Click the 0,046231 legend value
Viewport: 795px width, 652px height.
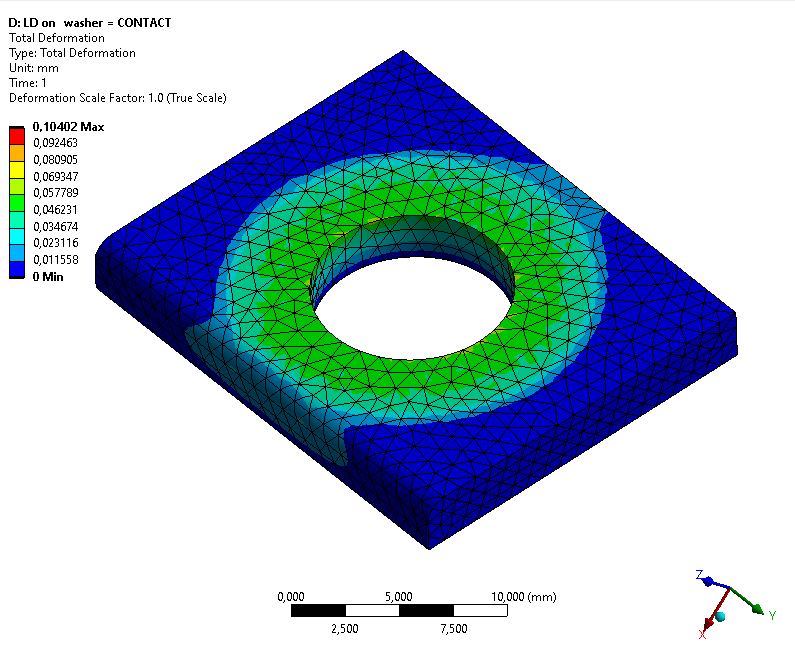[55, 209]
